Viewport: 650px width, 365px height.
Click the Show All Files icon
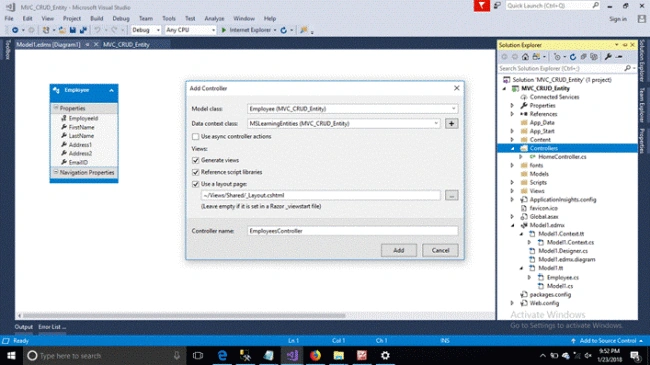594,57
